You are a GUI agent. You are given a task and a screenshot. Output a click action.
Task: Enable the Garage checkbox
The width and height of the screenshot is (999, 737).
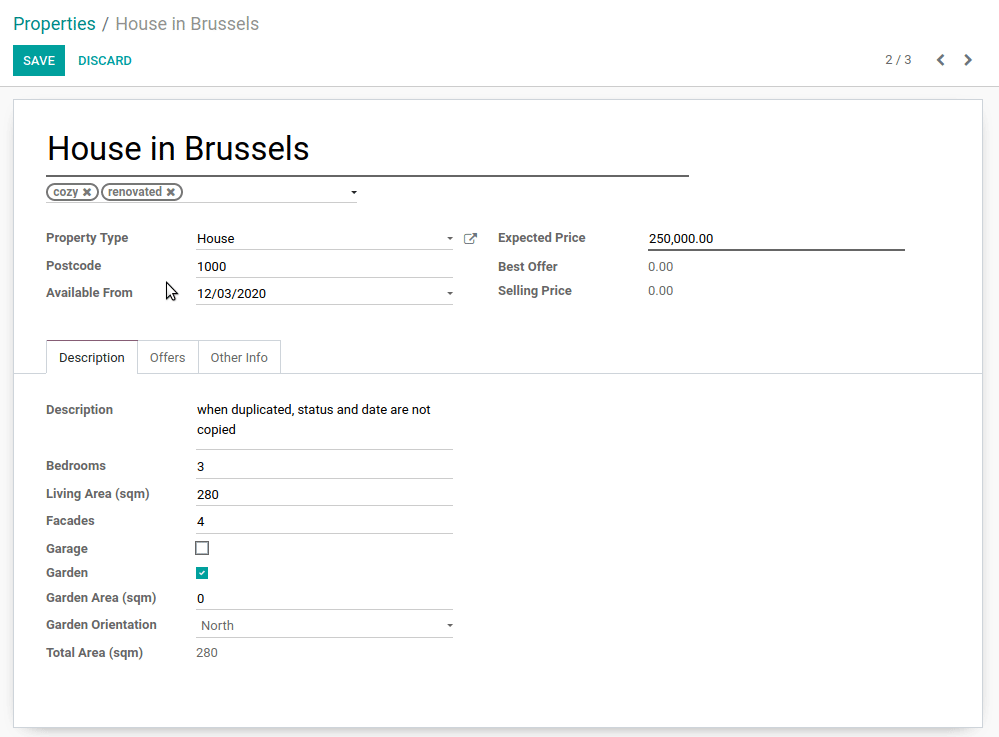coord(202,548)
